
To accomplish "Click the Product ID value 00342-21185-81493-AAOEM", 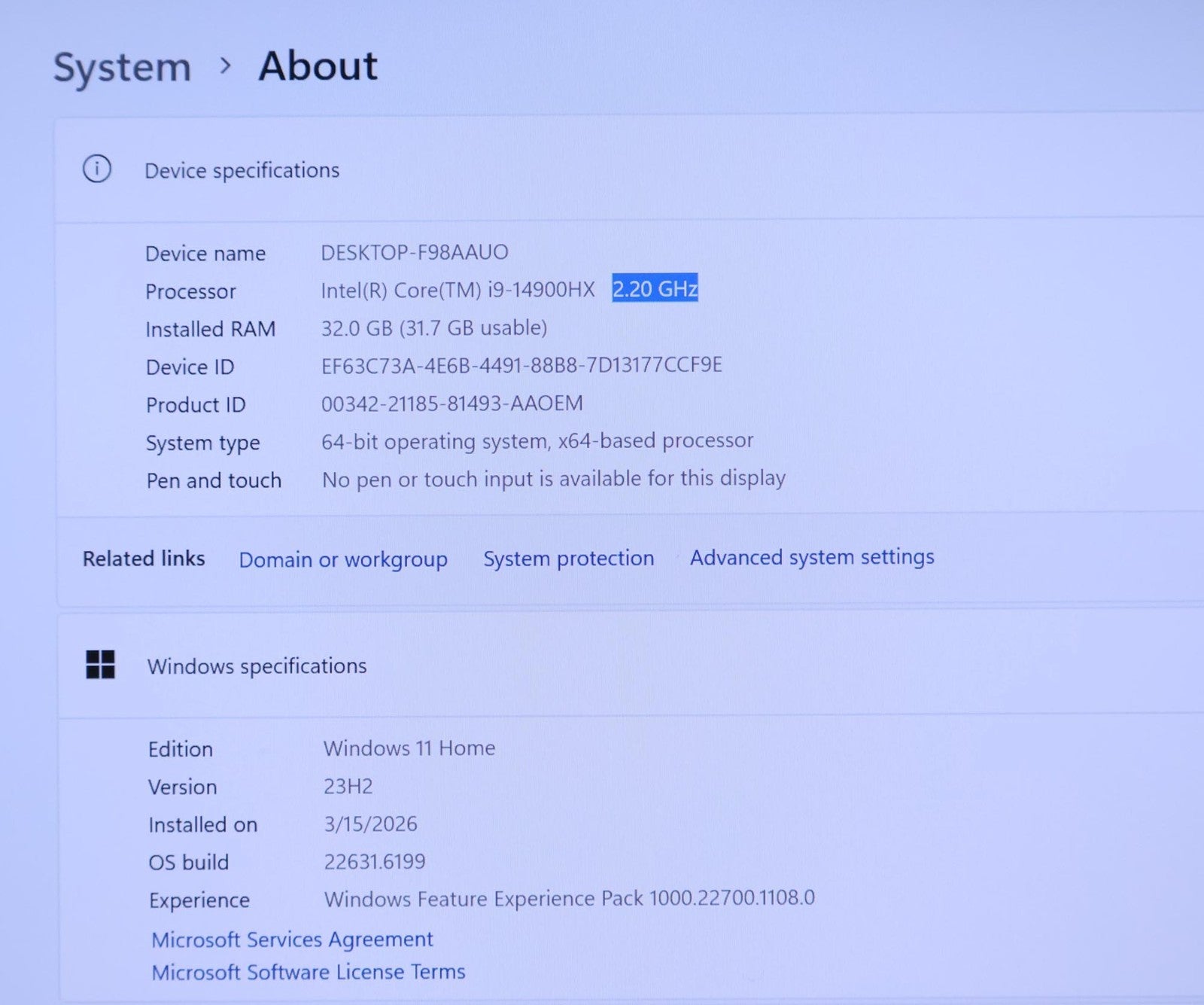I will (451, 404).
